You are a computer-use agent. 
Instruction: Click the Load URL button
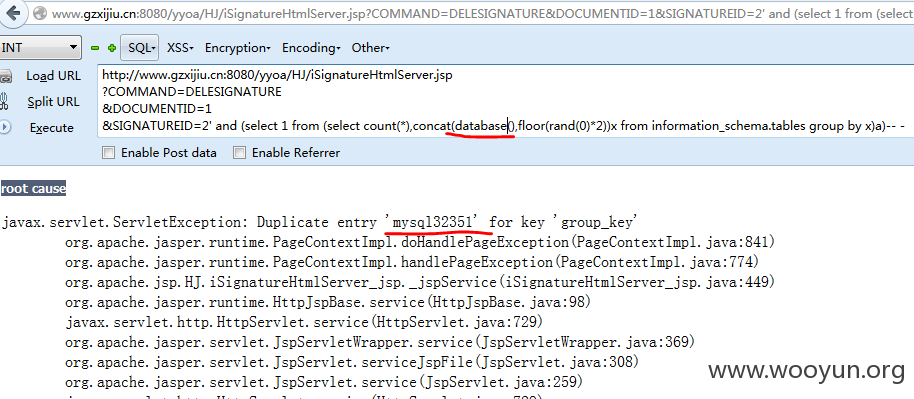click(x=53, y=76)
